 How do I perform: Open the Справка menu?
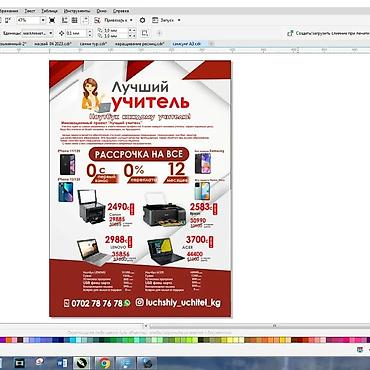pyautogui.click(x=121, y=11)
